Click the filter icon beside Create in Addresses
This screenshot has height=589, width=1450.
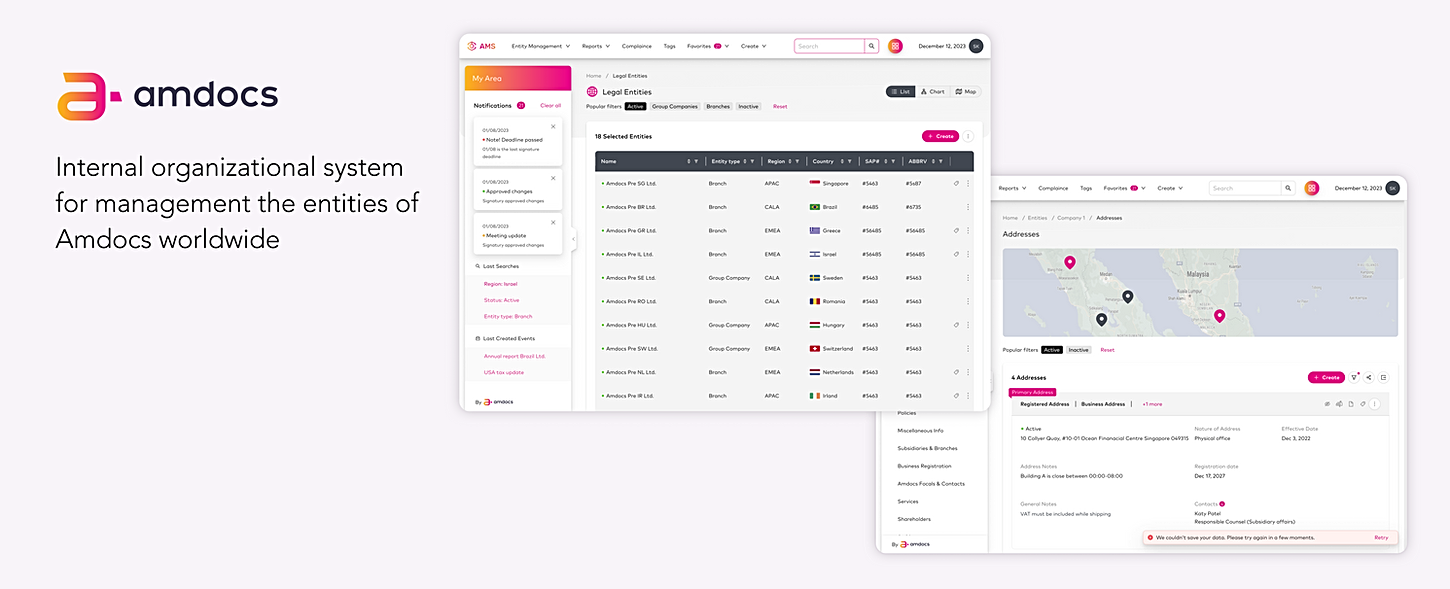pyautogui.click(x=1354, y=377)
